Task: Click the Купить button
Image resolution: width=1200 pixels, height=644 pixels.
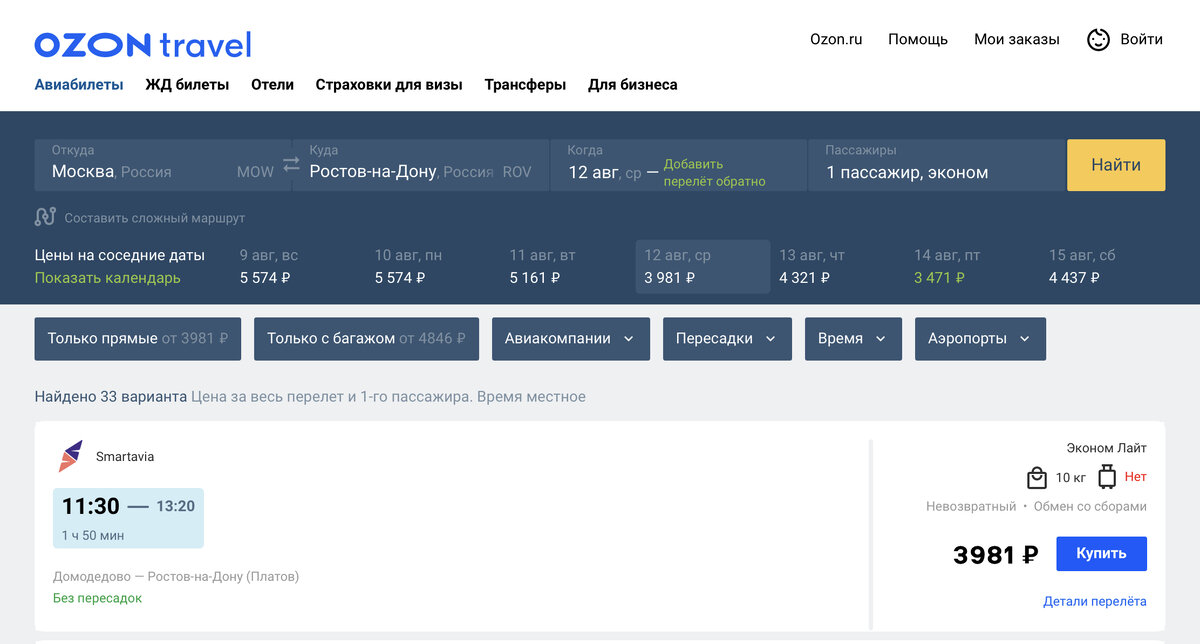Action: coord(1101,554)
